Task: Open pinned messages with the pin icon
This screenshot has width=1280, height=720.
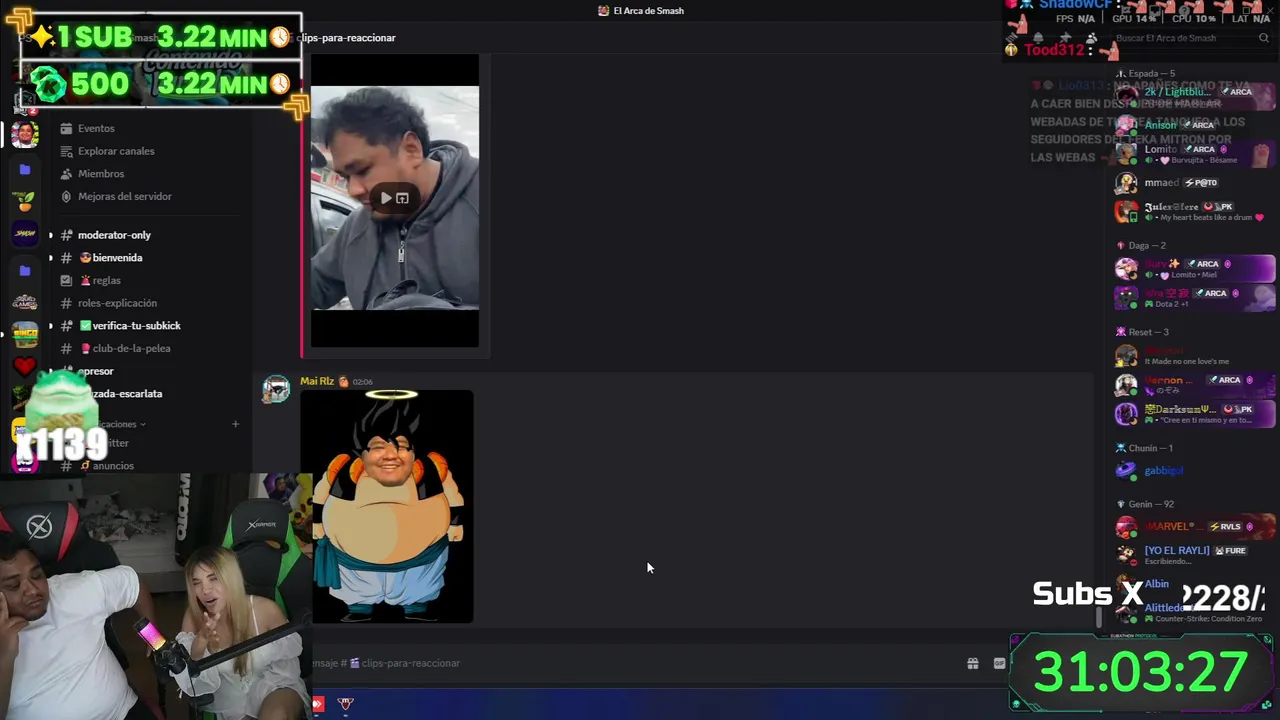Action: (x=1064, y=38)
